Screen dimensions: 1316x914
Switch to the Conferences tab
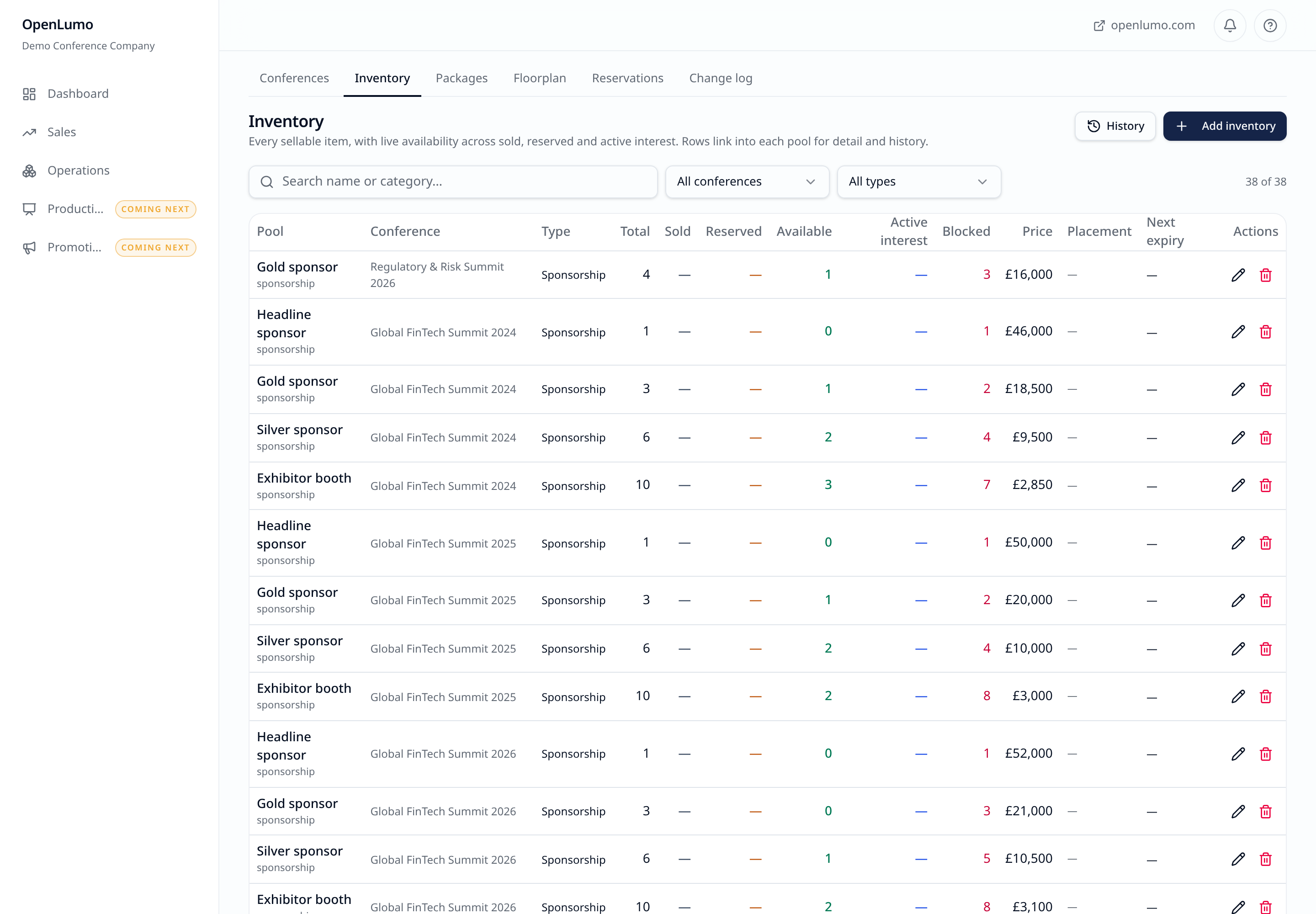(x=294, y=79)
